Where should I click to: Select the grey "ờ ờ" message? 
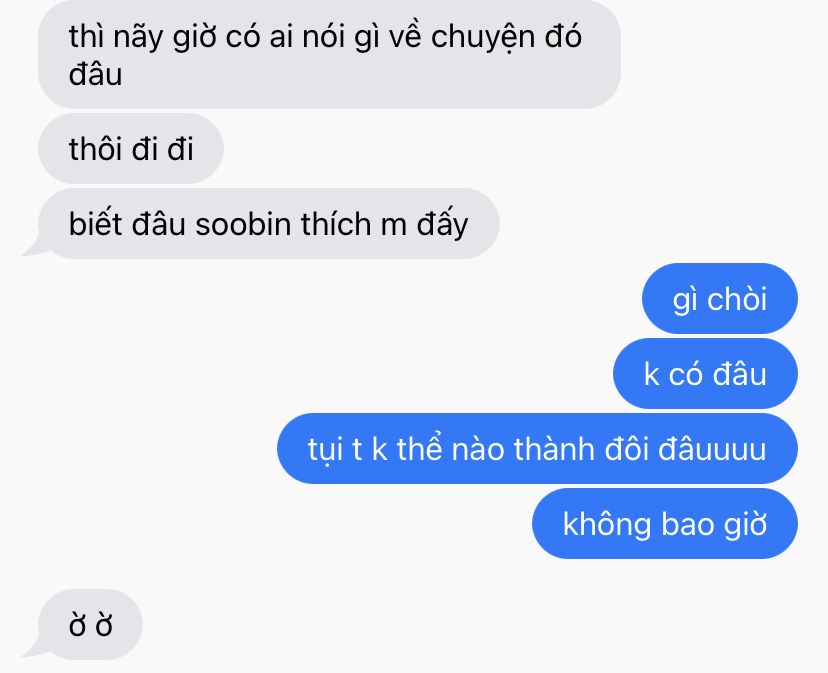(x=90, y=624)
